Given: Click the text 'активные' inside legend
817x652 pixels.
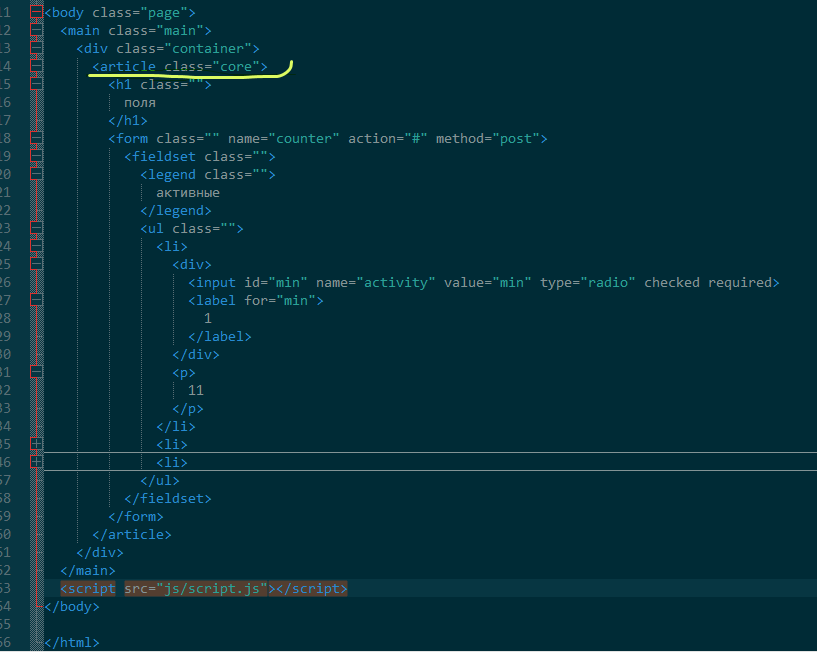Looking at the screenshot, I should (188, 193).
